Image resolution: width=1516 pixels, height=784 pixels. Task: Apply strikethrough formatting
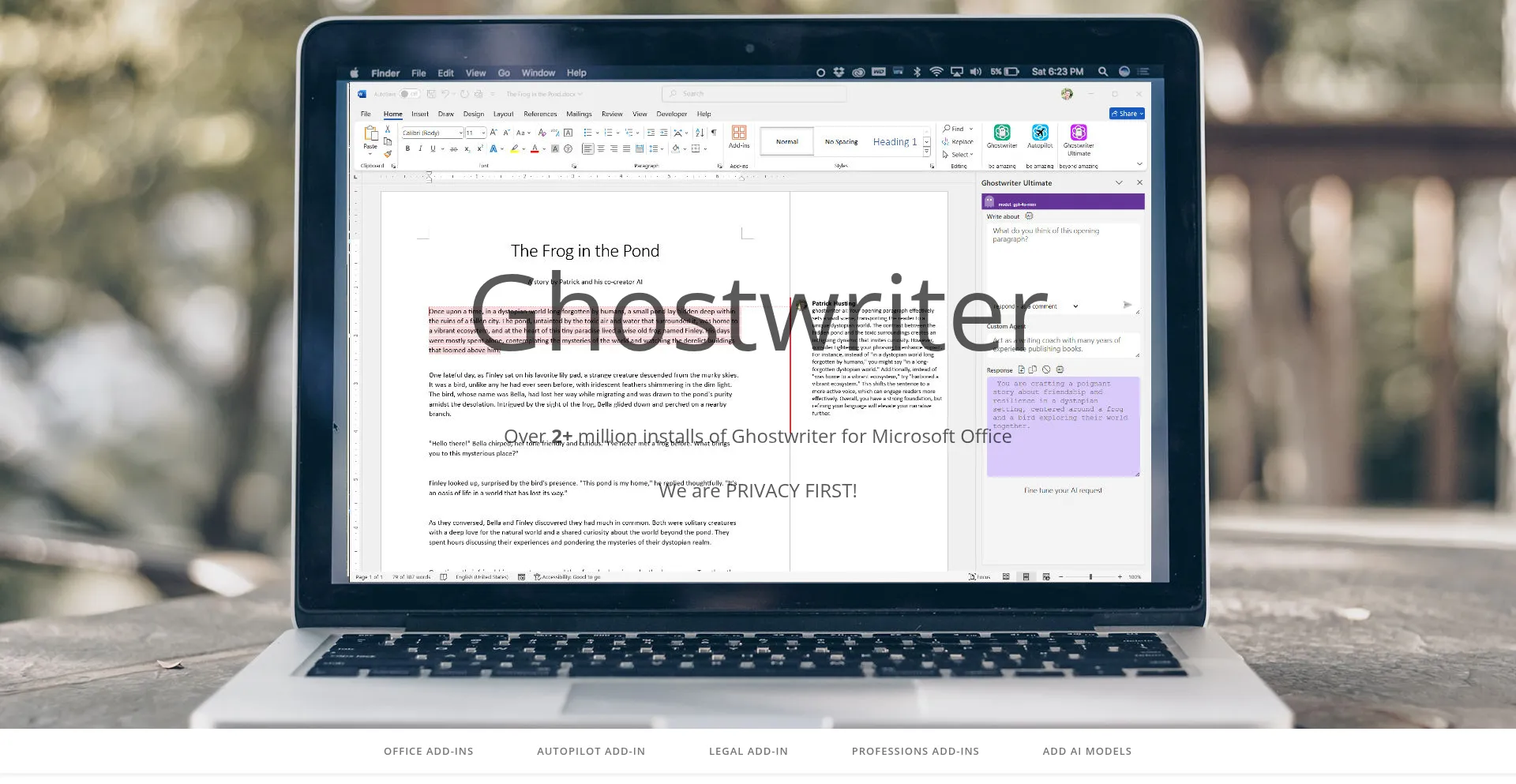[x=453, y=149]
